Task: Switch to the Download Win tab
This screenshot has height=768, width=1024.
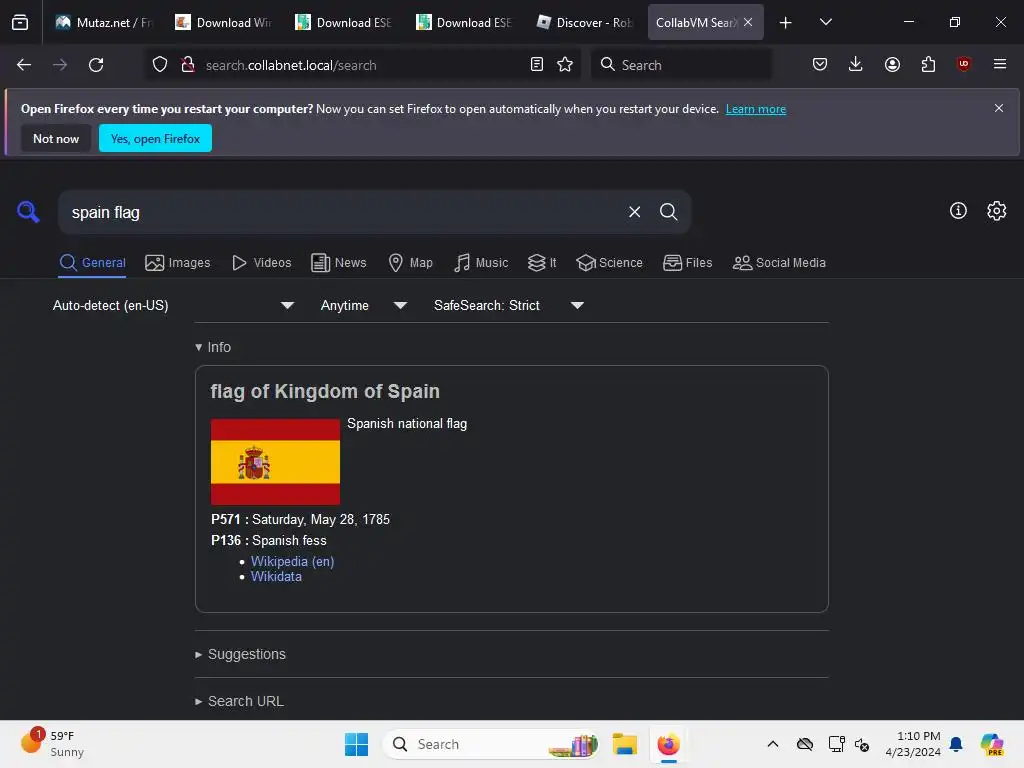Action: click(x=223, y=22)
